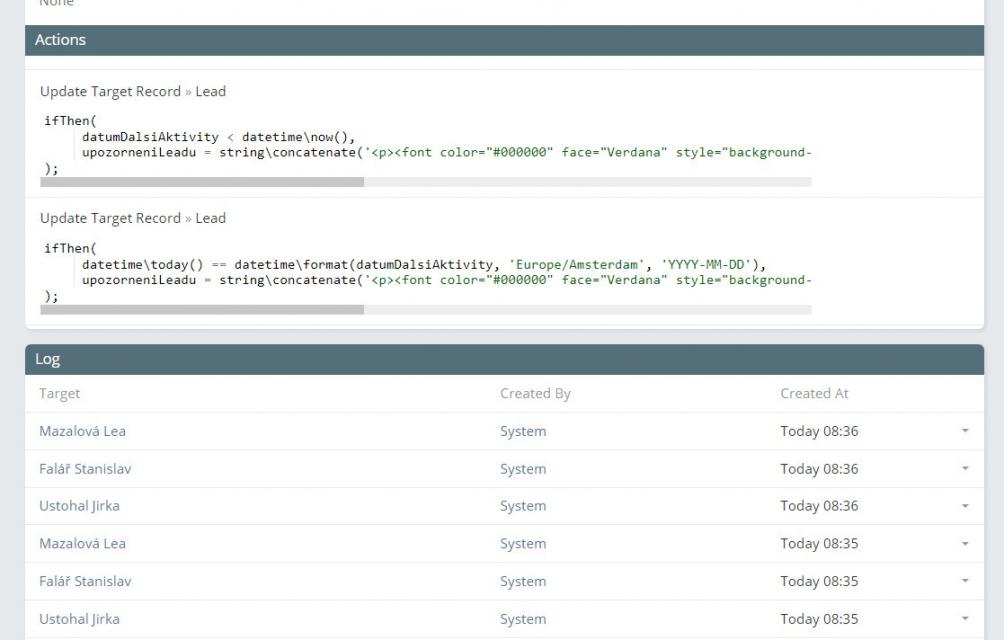Viewport: 1004px width, 640px height.
Task: Open Mazalová Lea target from 08:35 log entry
Action: pyautogui.click(x=82, y=544)
